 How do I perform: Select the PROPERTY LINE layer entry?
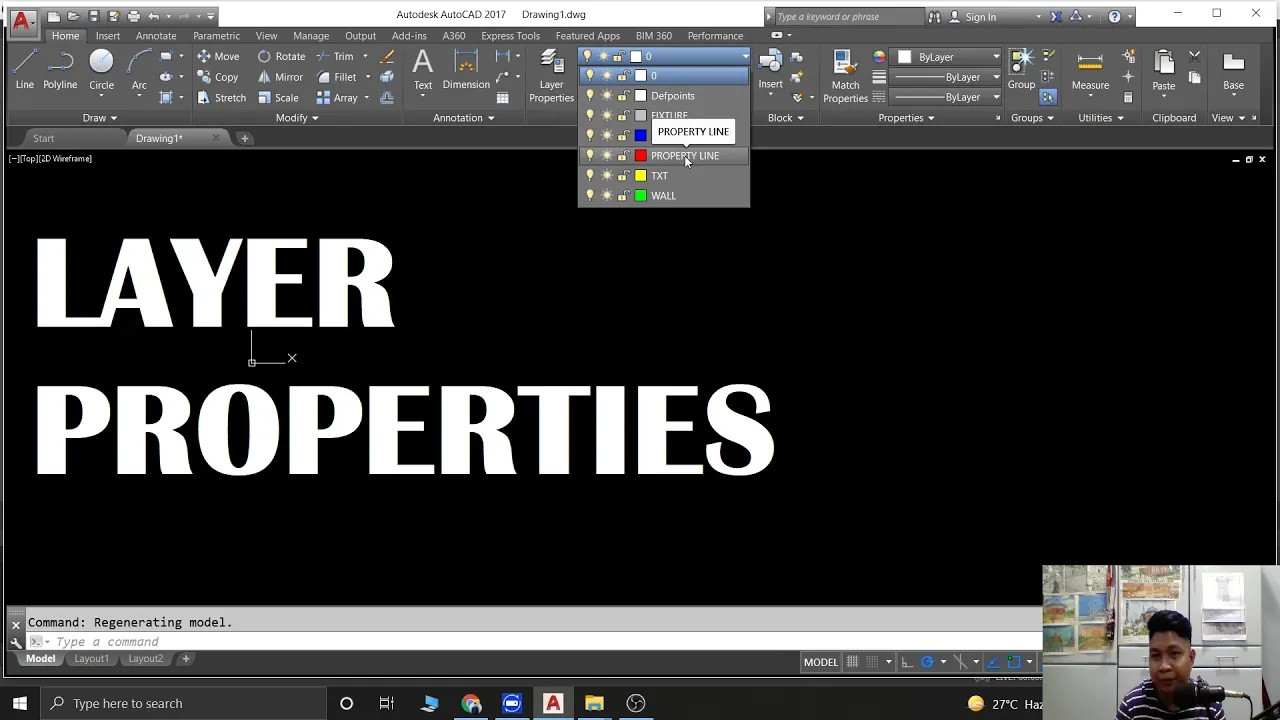(664, 156)
